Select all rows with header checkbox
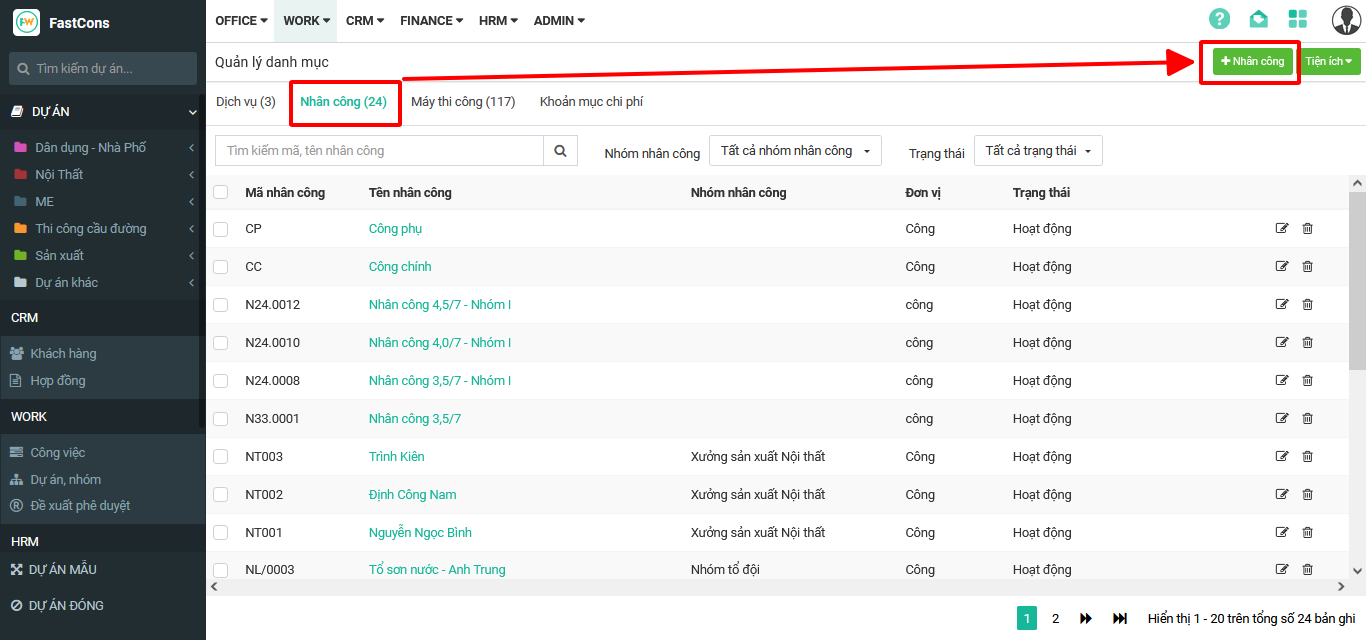This screenshot has height=640, width=1366. point(221,192)
